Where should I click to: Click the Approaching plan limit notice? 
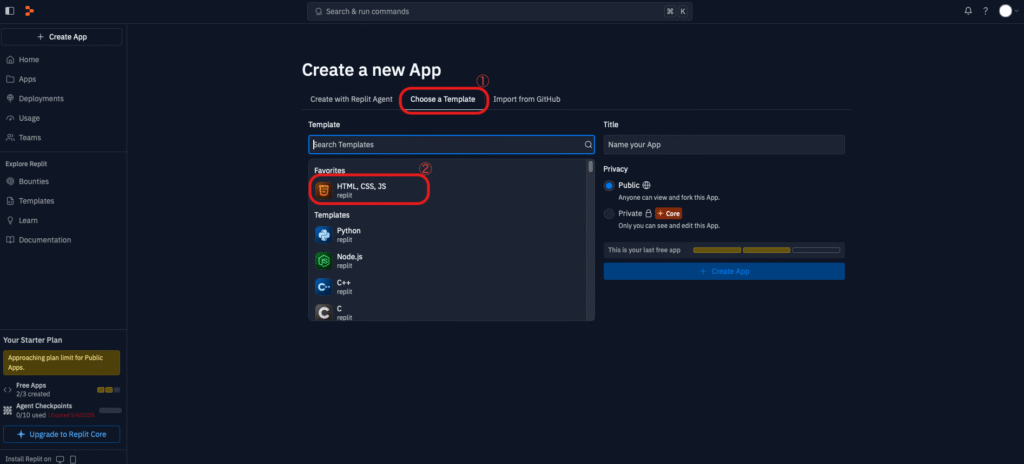61,363
